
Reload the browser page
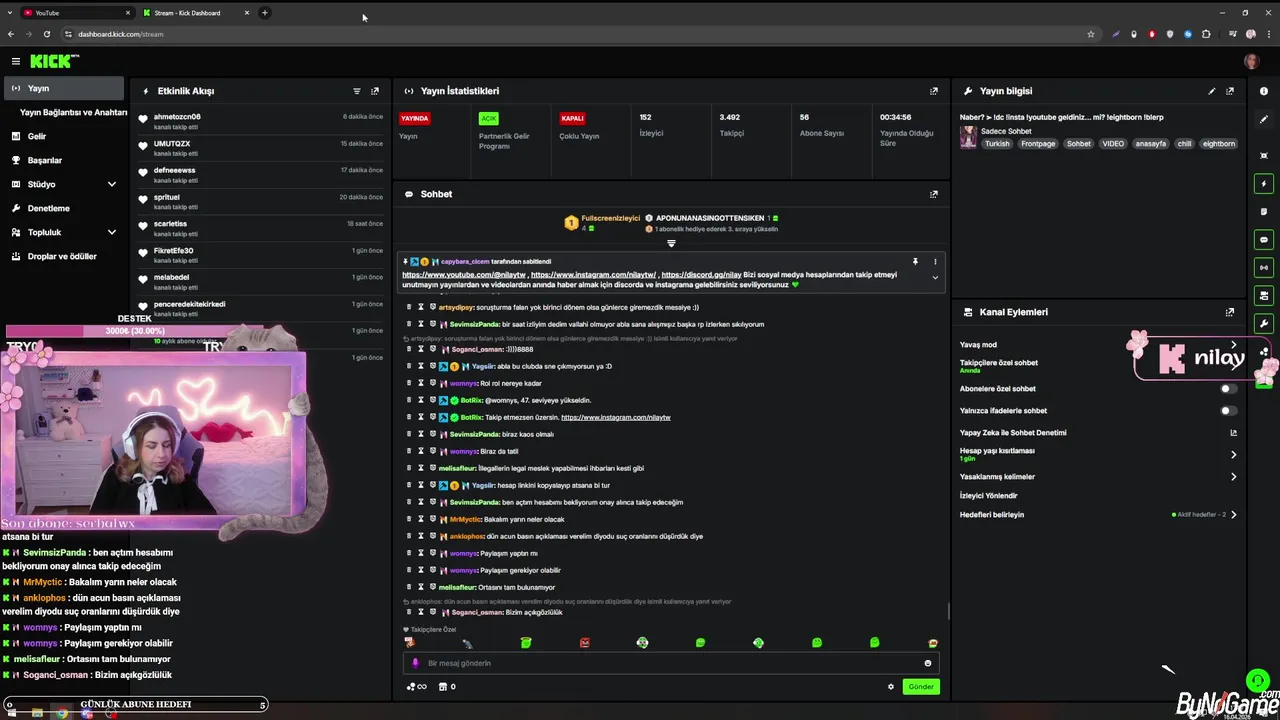46,34
